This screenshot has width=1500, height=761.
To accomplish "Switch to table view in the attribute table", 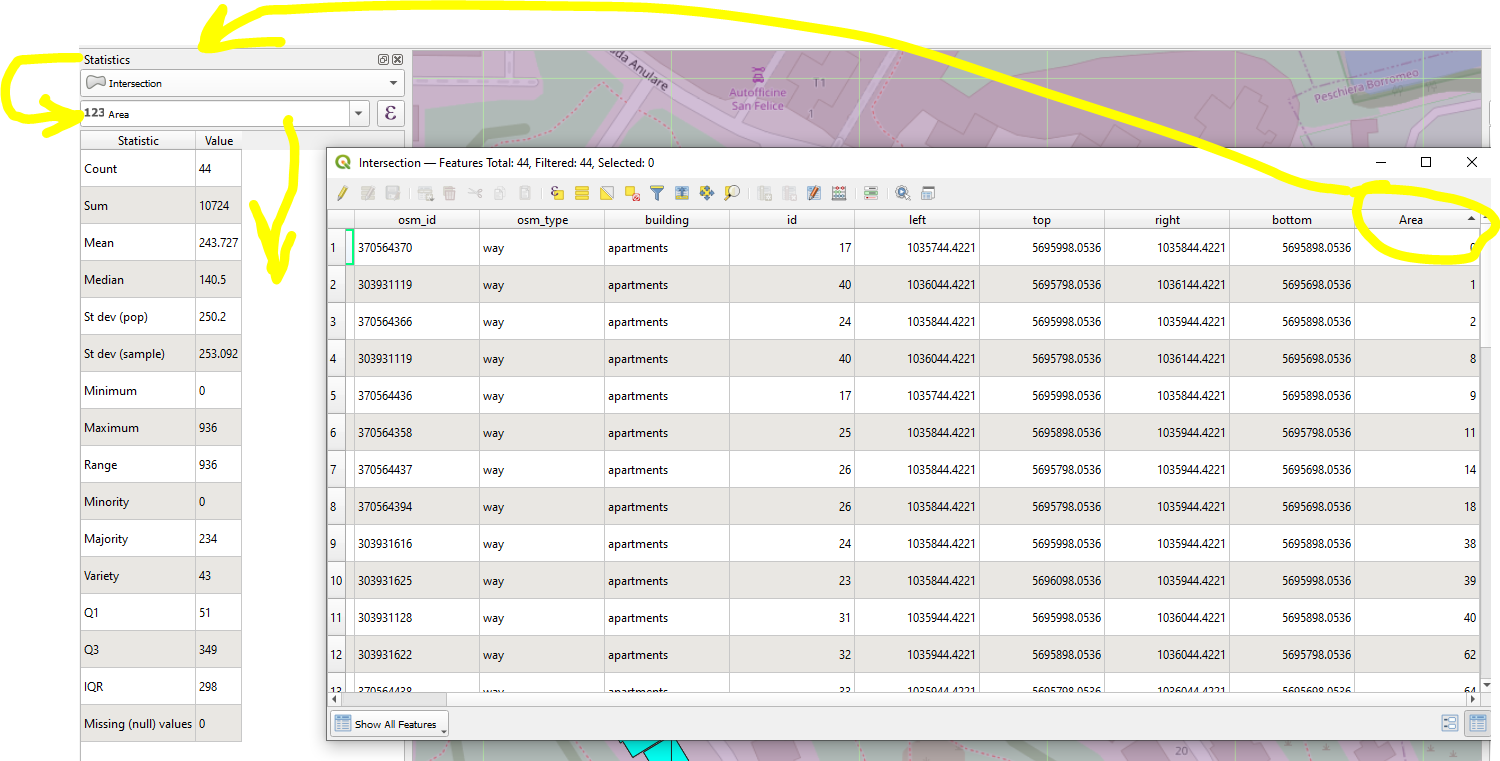I will coord(1476,724).
